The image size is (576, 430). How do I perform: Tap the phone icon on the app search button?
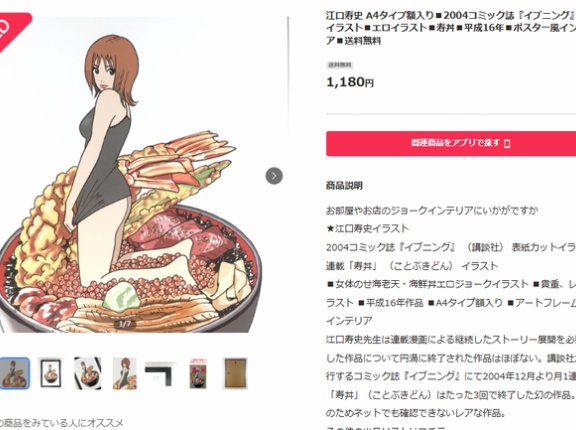[x=507, y=143]
